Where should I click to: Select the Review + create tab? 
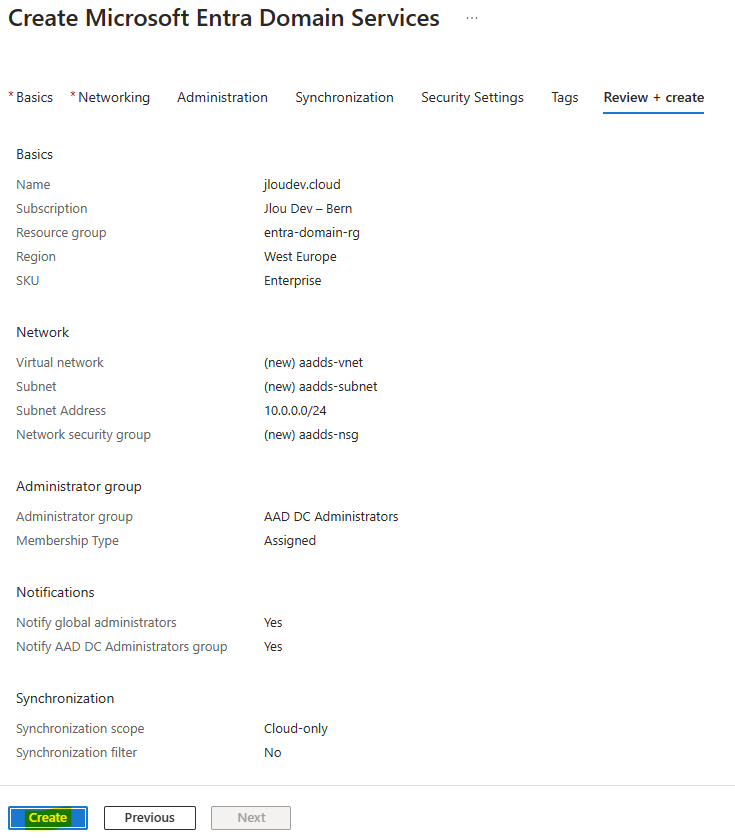point(653,97)
